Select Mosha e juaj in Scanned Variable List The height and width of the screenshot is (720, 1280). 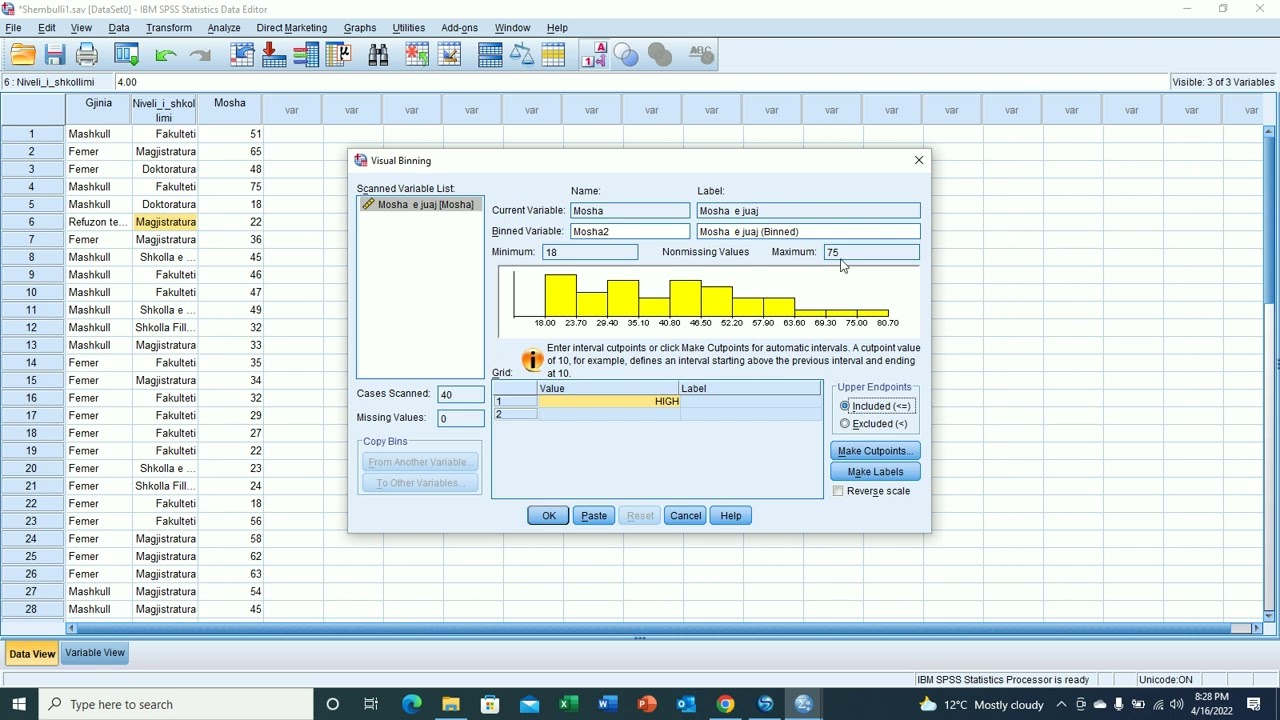(x=419, y=205)
